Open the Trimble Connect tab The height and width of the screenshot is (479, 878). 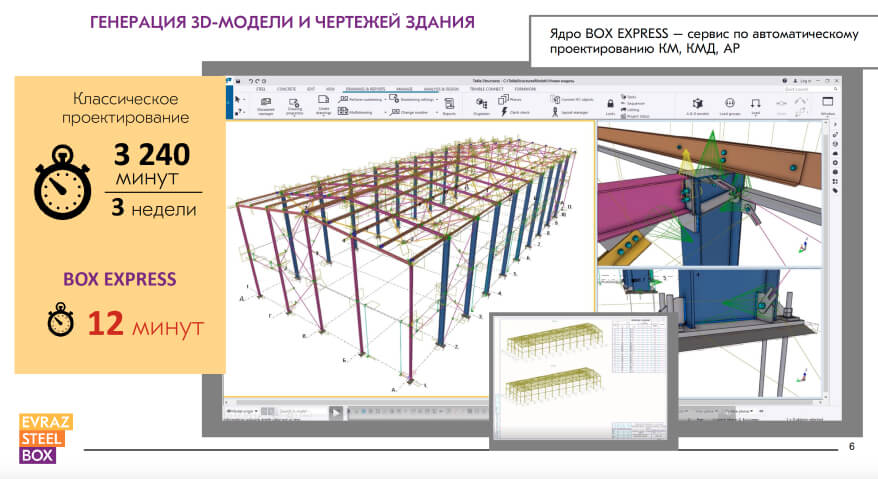pyautogui.click(x=487, y=89)
